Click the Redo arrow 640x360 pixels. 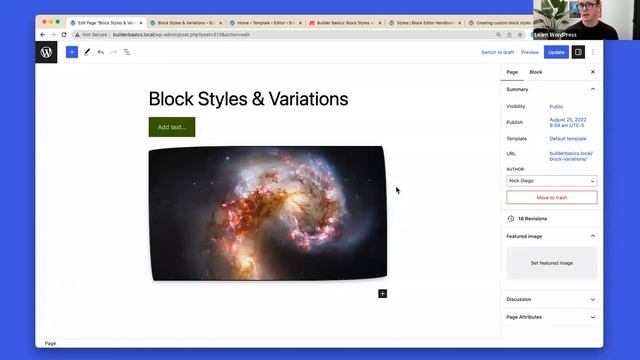tap(114, 52)
